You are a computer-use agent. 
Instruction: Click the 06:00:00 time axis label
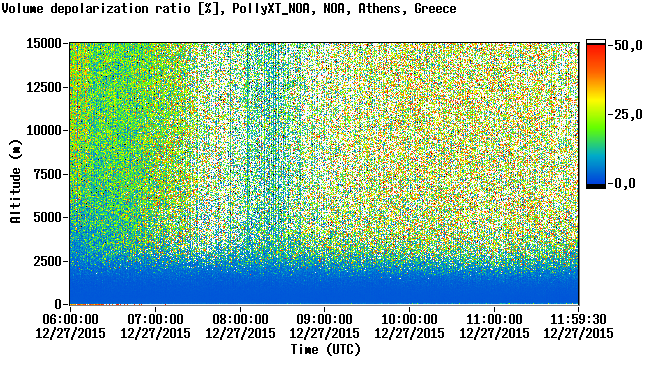[x=70, y=319]
